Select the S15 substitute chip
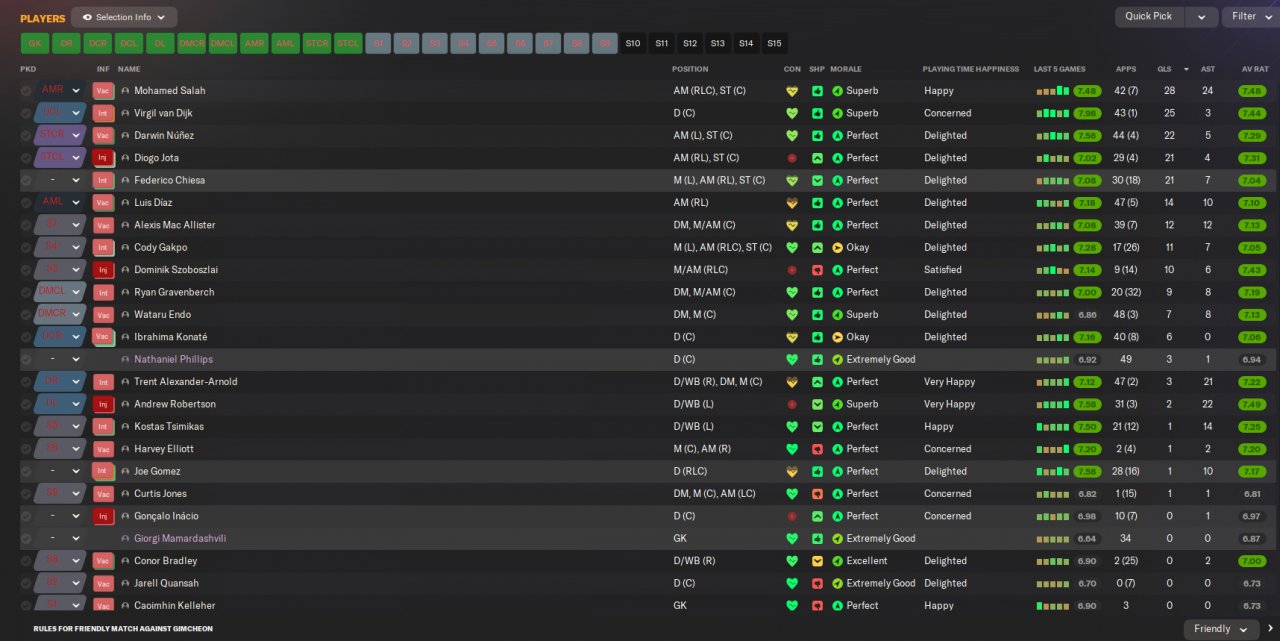This screenshot has height=641, width=1280. point(774,44)
